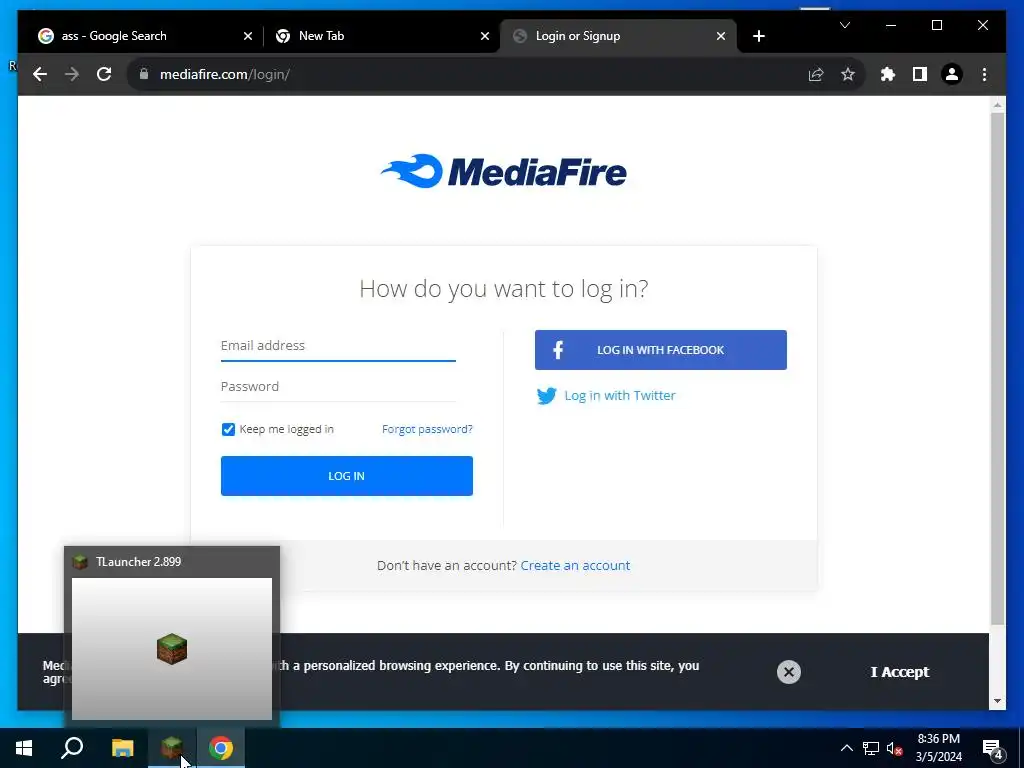This screenshot has width=1024, height=768.
Task: Maximize the Chrome window
Action: coord(936,25)
